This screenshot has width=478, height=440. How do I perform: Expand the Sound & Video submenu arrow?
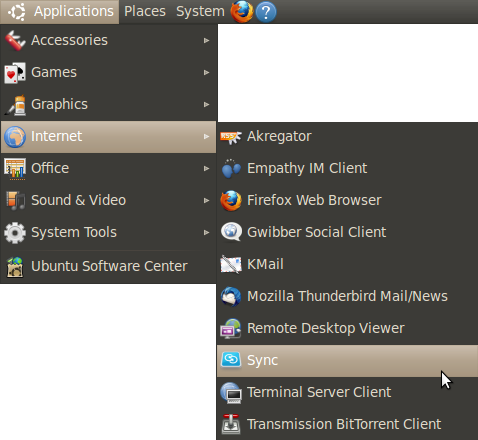point(207,200)
